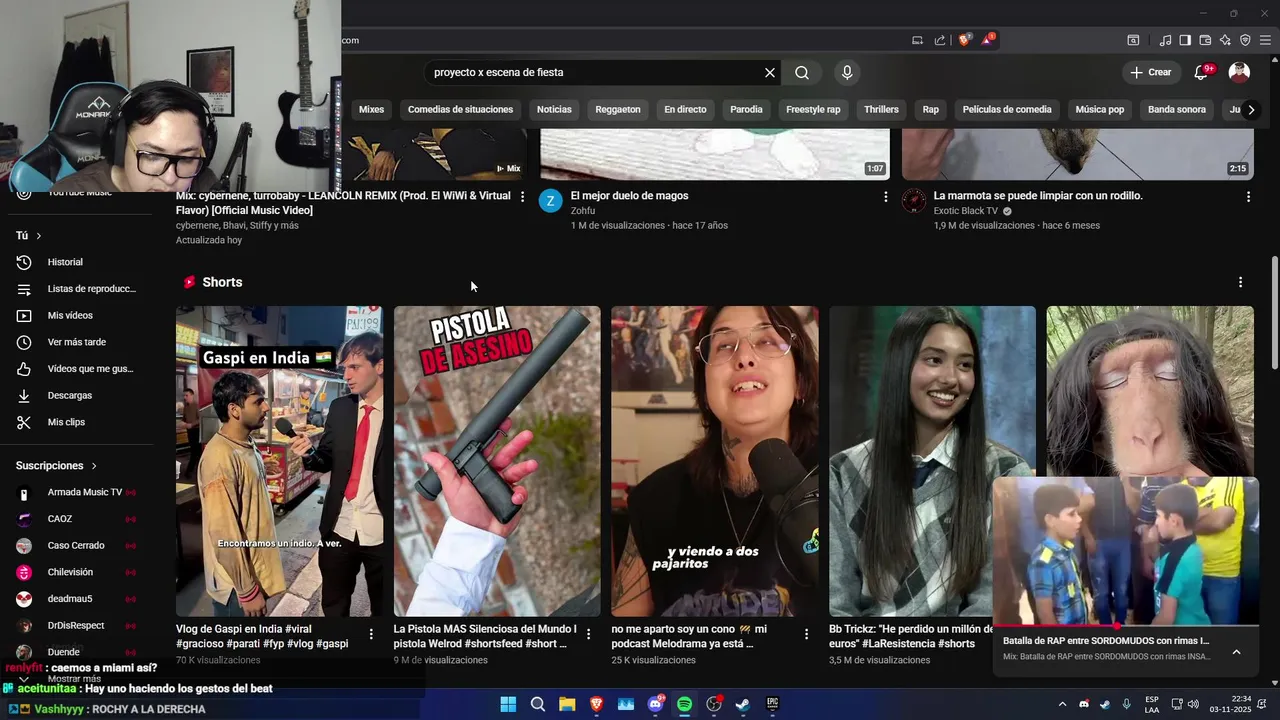Play the Gaspi en India short
This screenshot has height=720, width=1280.
click(279, 461)
